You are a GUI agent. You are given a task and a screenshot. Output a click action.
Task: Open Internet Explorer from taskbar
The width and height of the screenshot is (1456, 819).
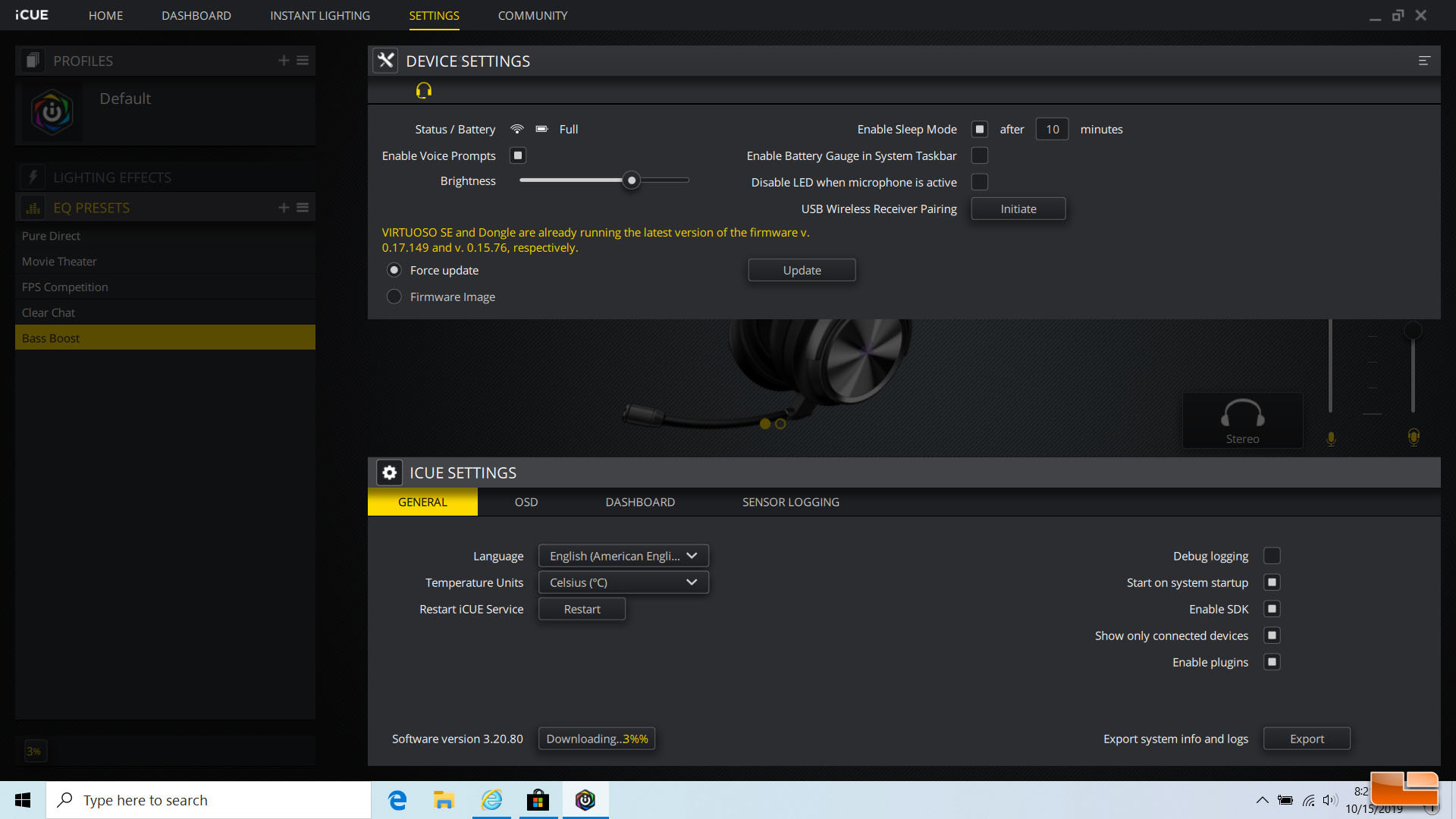coord(491,800)
